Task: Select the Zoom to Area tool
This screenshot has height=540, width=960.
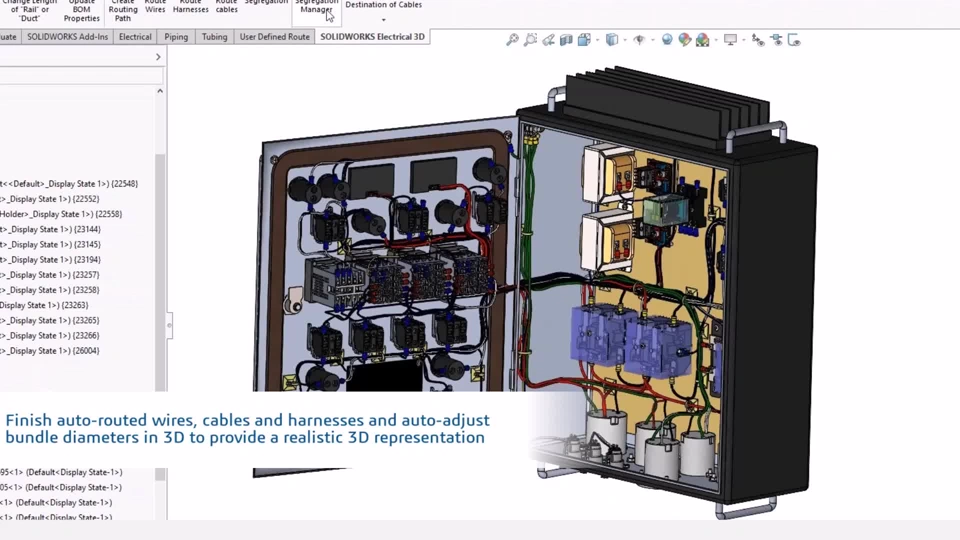Action: (530, 40)
